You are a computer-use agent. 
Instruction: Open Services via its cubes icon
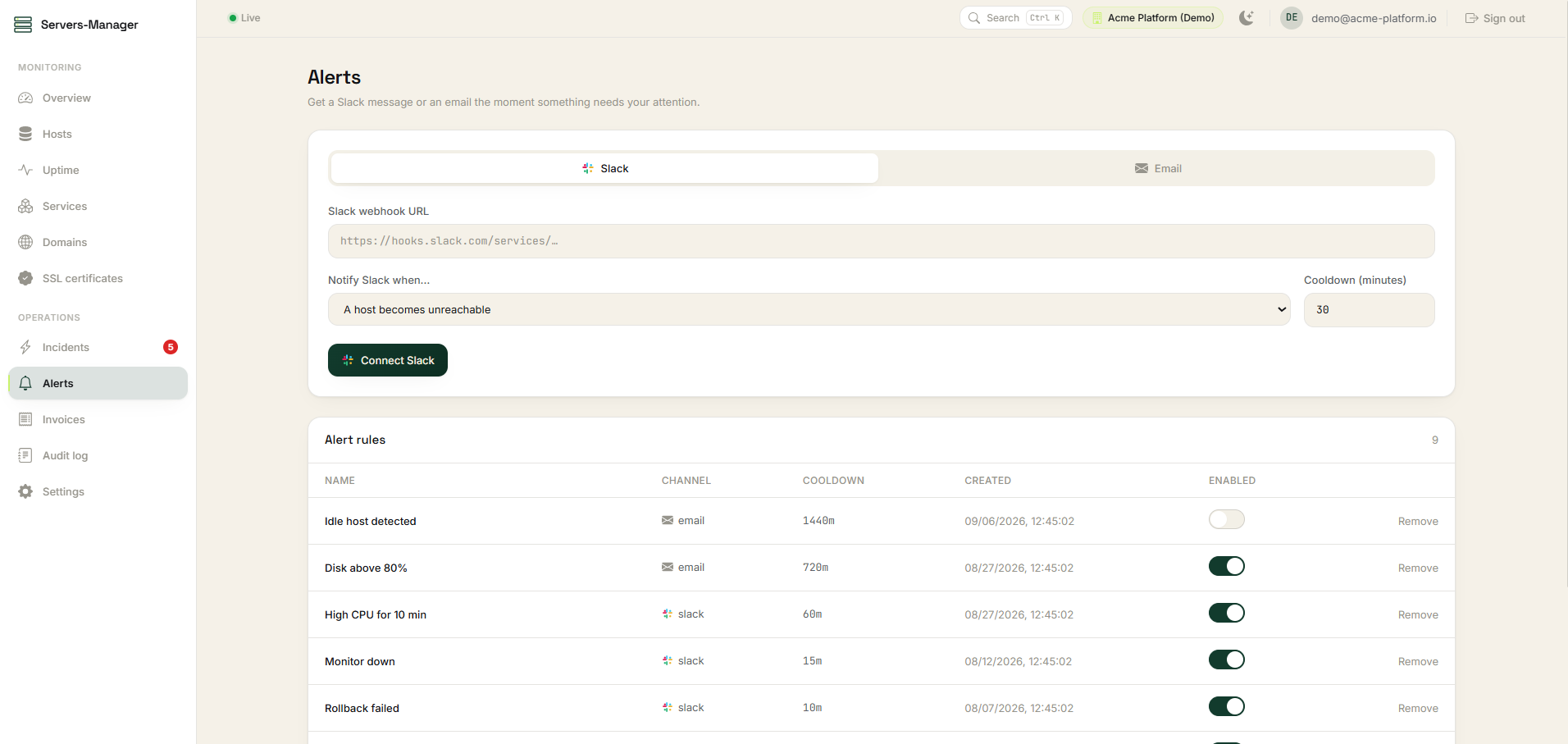click(25, 206)
